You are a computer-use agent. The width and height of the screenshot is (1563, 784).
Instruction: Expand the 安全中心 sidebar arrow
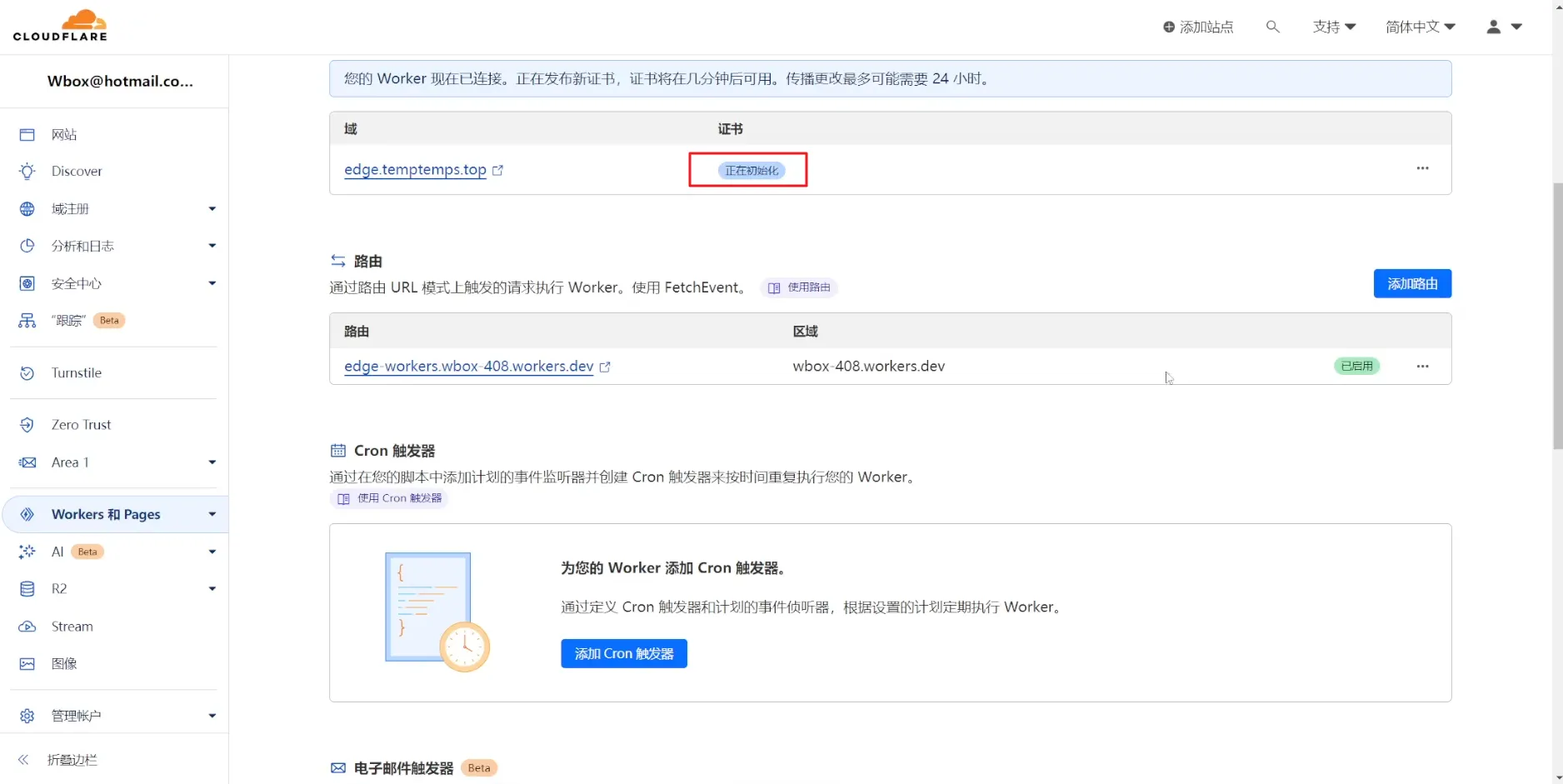click(x=212, y=283)
